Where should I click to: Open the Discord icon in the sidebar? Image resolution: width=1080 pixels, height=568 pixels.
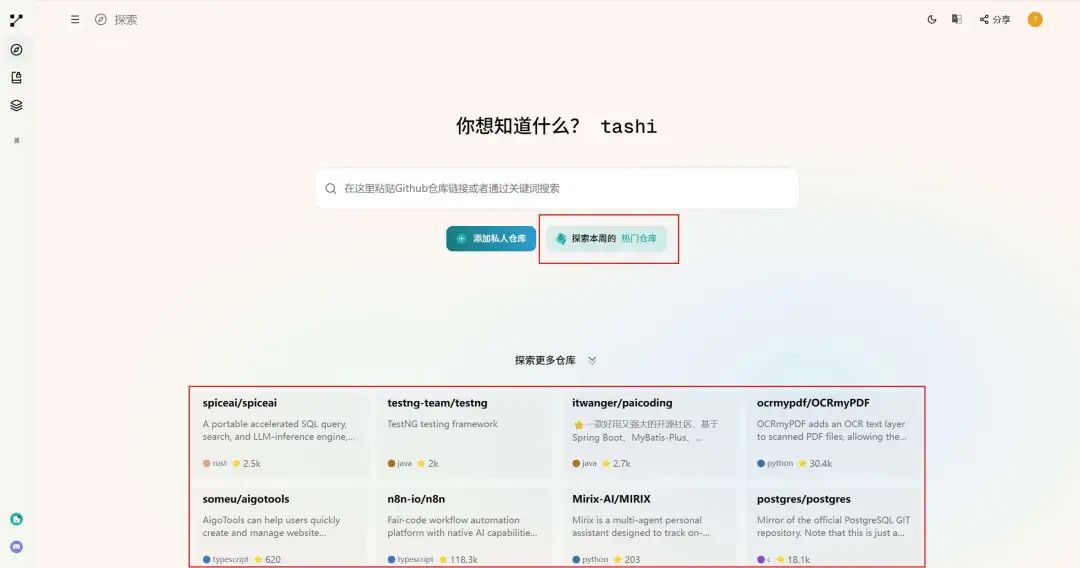[x=17, y=547]
